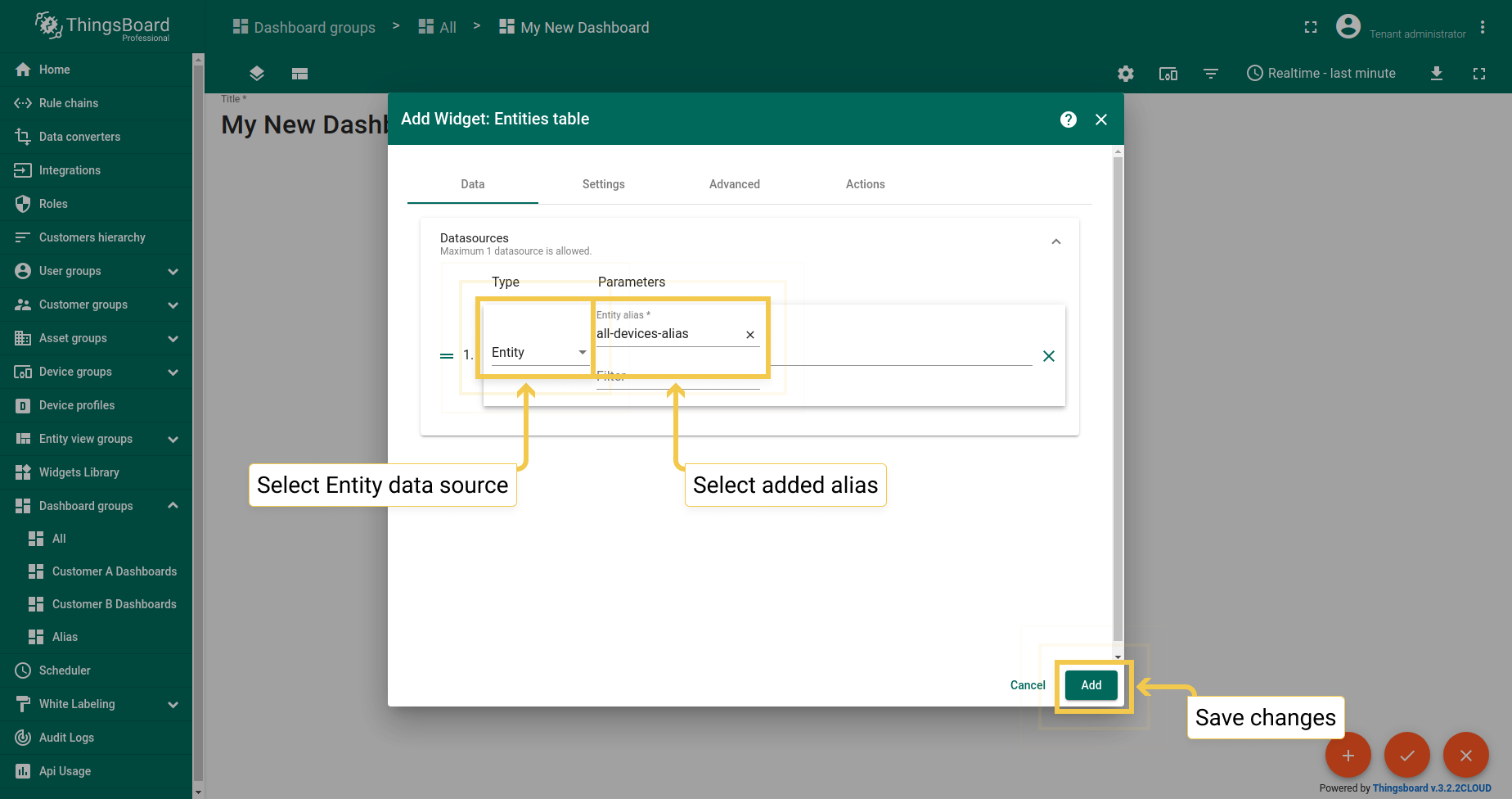Expand User groups menu
The width and height of the screenshot is (1512, 799).
(x=96, y=271)
